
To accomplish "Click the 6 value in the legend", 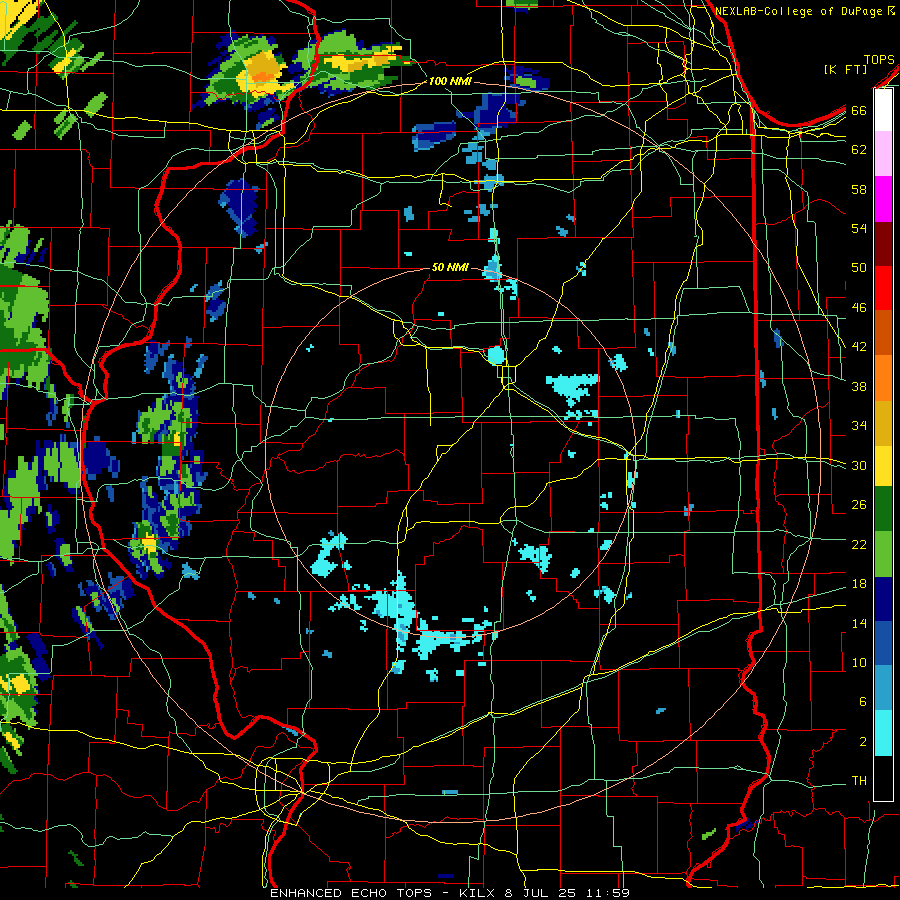I will [862, 701].
